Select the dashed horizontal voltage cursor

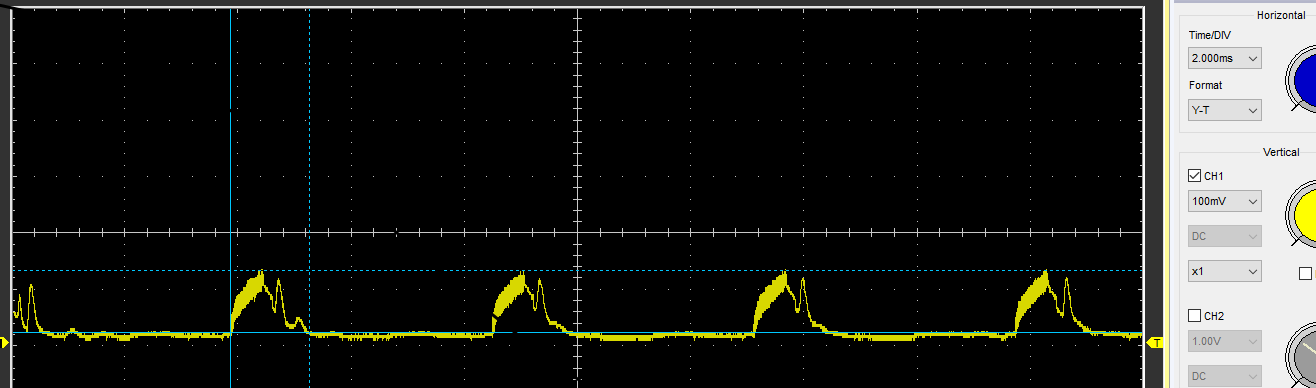(577, 270)
